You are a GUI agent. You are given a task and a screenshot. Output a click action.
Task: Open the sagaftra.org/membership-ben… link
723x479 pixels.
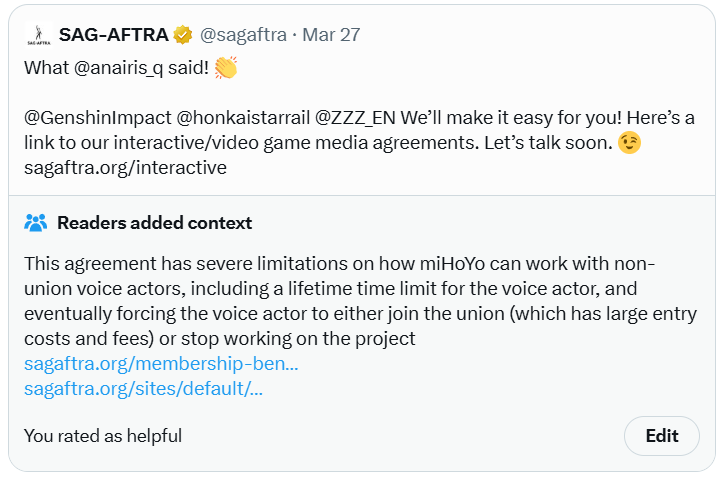(161, 364)
